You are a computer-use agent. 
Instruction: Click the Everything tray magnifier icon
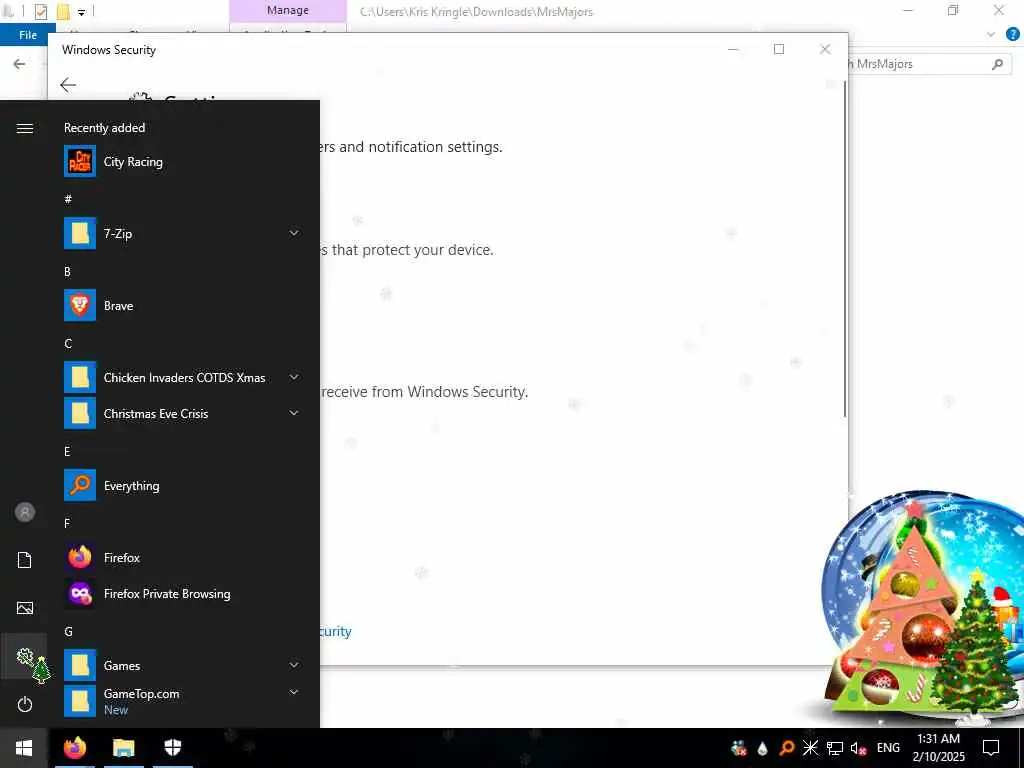(787, 748)
